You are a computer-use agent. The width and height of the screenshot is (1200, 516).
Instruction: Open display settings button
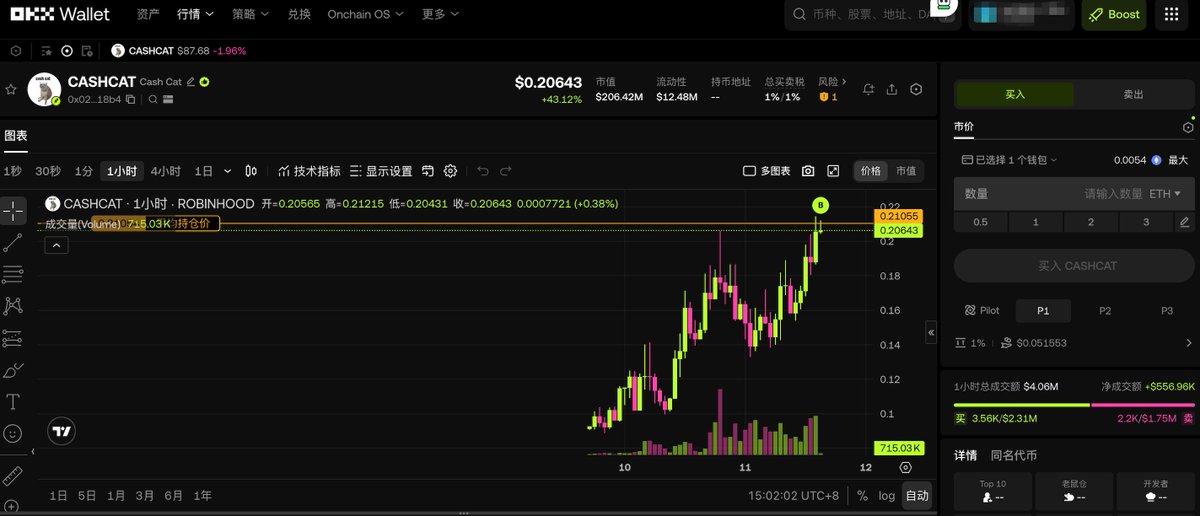tap(381, 171)
